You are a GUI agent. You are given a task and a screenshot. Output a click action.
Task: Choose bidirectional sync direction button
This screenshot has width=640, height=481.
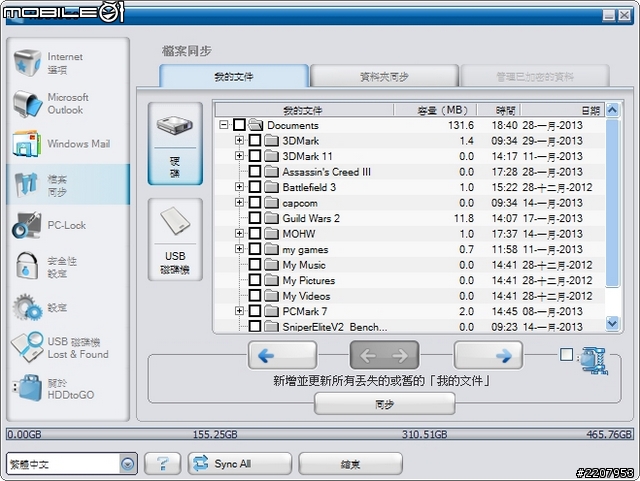coord(384,356)
